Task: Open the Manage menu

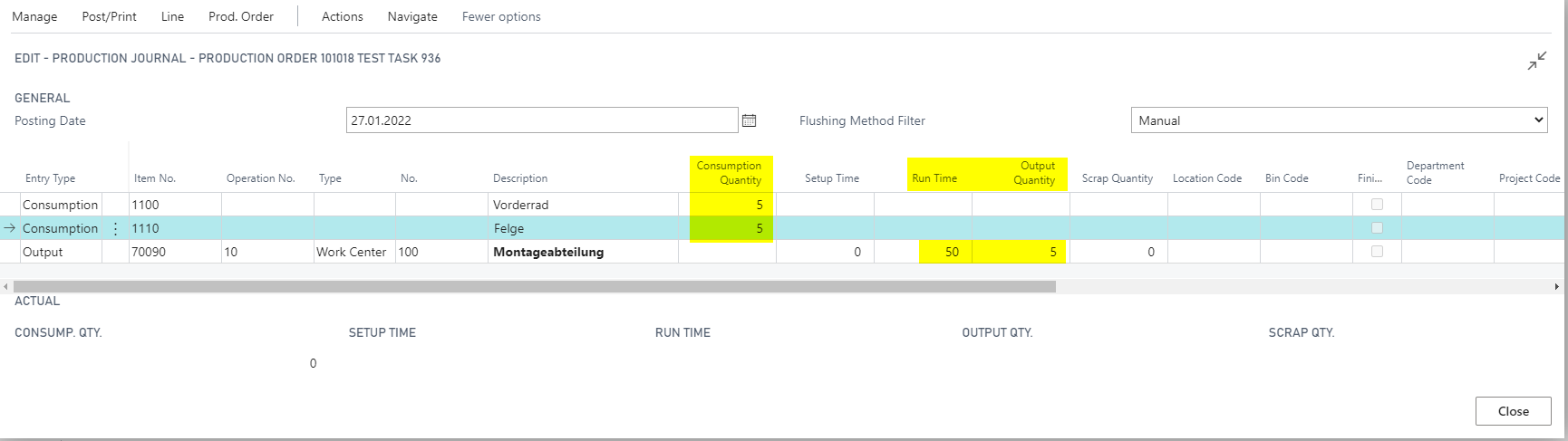Action: click(x=34, y=16)
